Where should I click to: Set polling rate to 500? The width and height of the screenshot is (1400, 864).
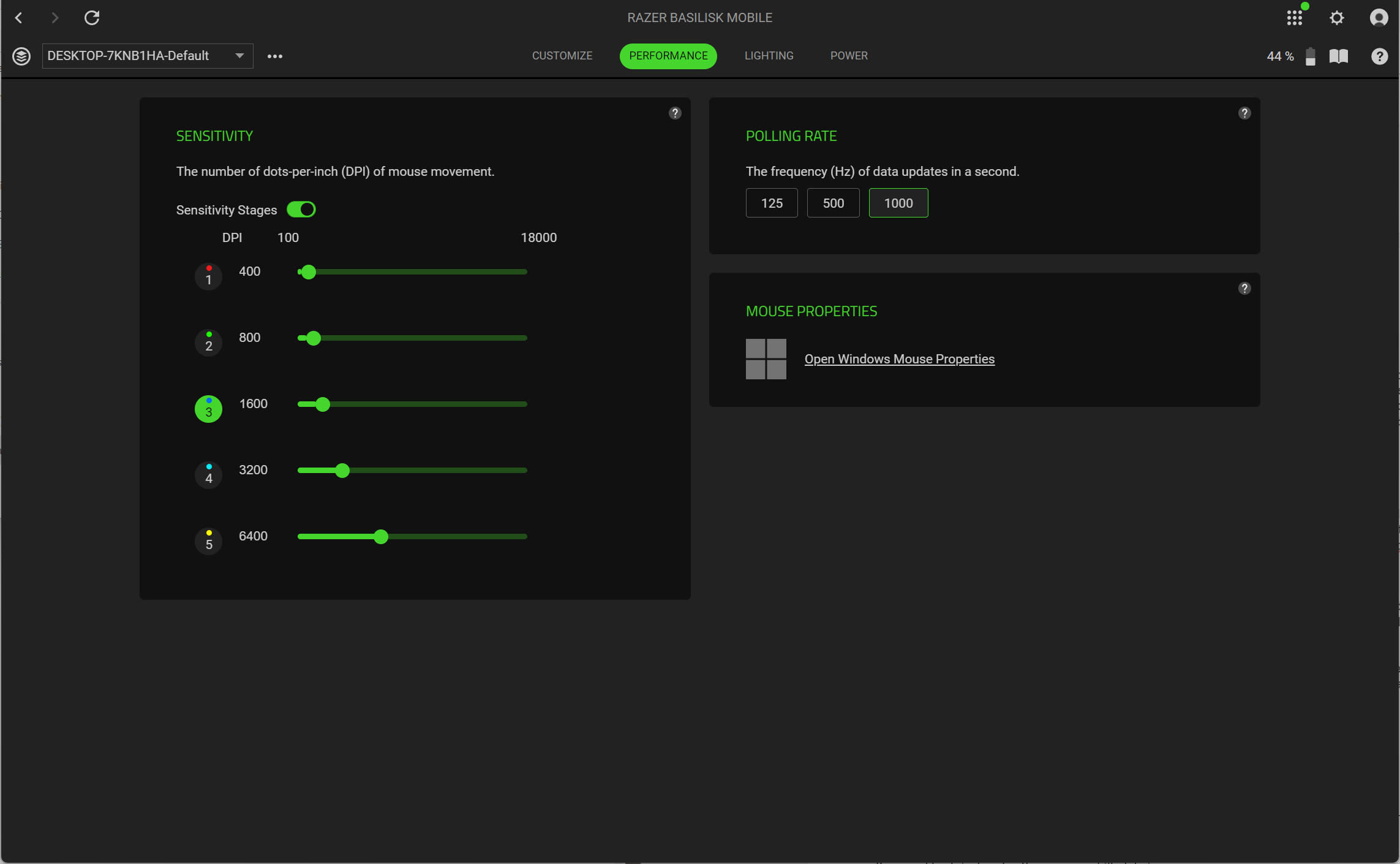tap(834, 203)
